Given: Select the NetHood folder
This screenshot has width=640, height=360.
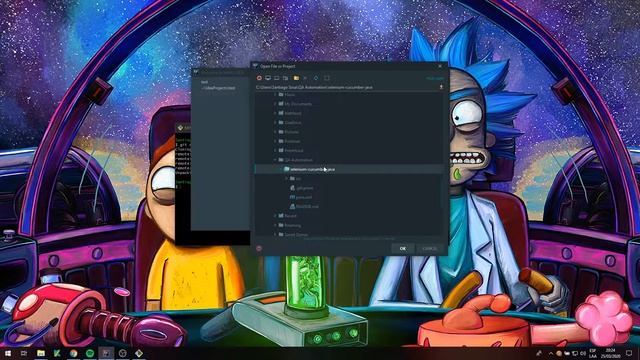Looking at the screenshot, I should point(293,113).
